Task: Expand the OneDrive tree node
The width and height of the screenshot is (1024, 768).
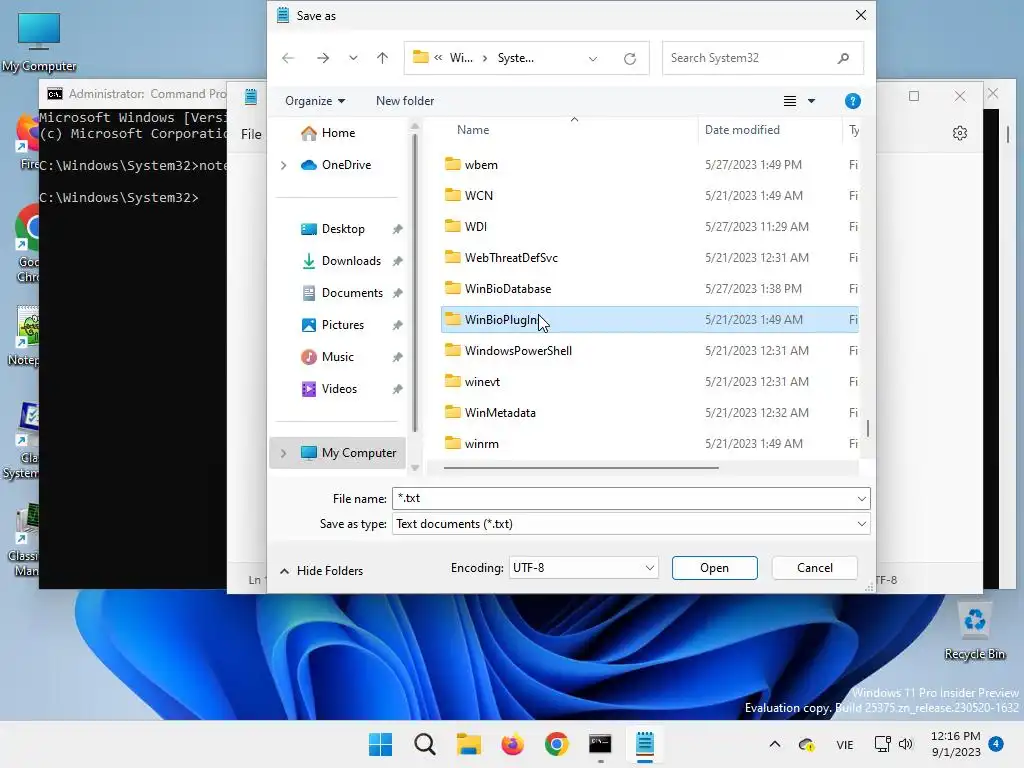Action: (x=283, y=165)
